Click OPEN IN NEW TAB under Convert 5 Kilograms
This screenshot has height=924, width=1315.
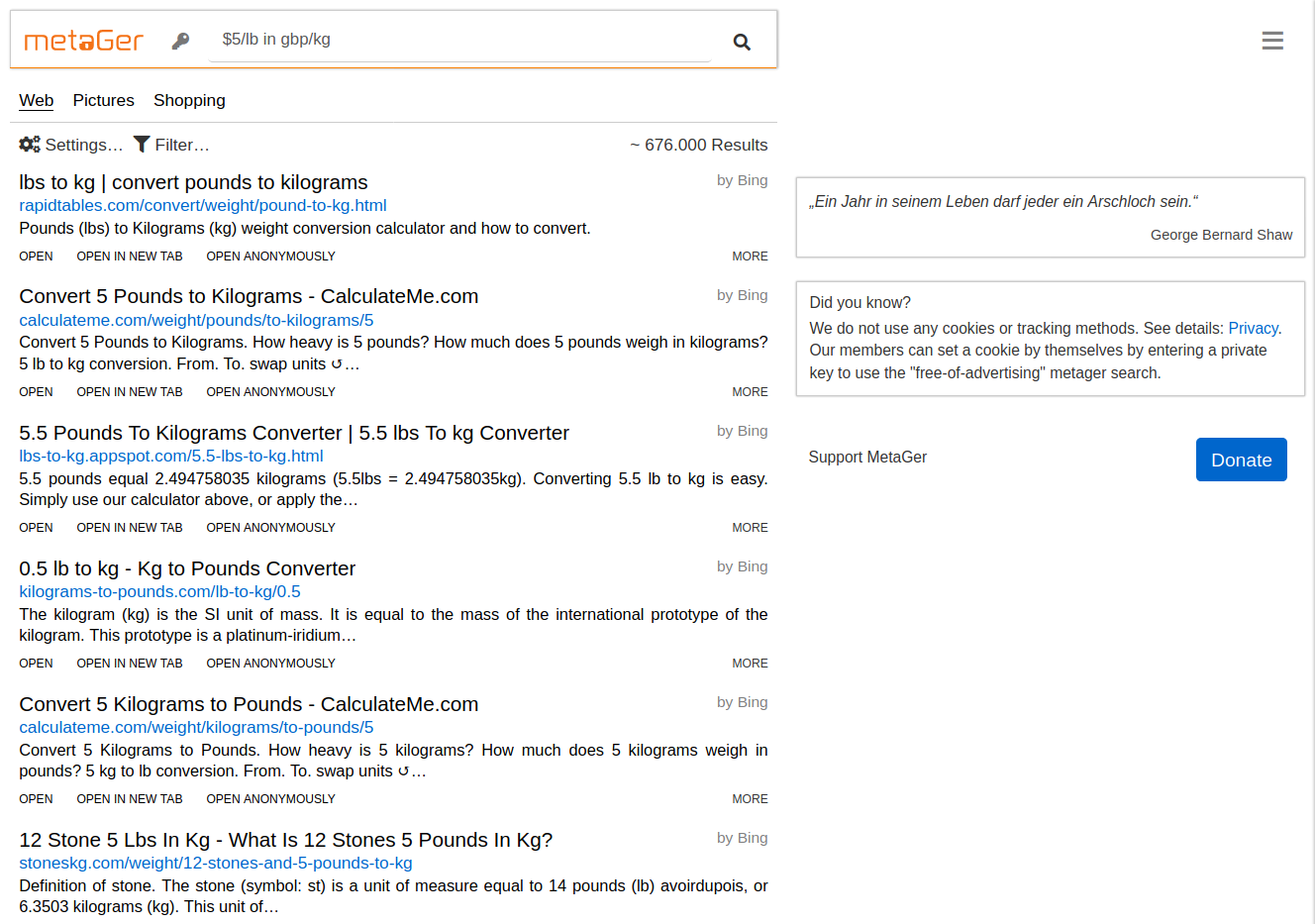130,799
